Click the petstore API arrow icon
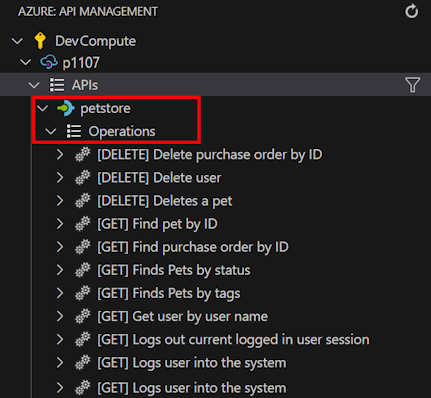The width and height of the screenshot is (431, 398). coord(66,108)
